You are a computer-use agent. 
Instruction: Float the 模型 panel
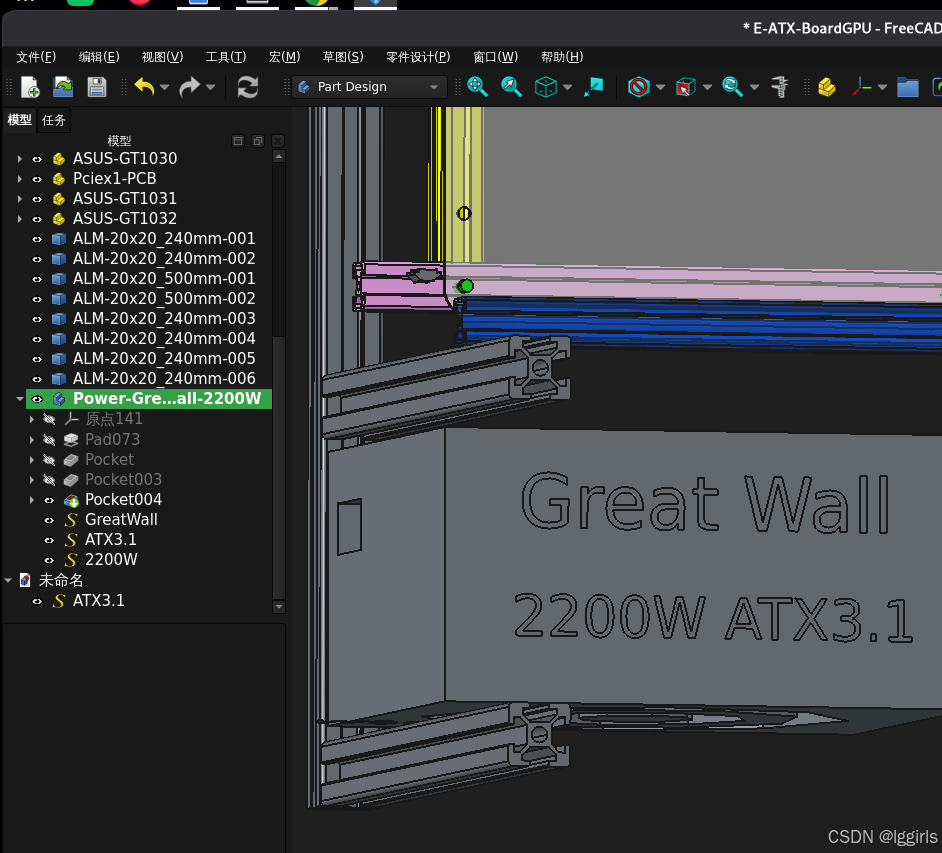coord(258,141)
